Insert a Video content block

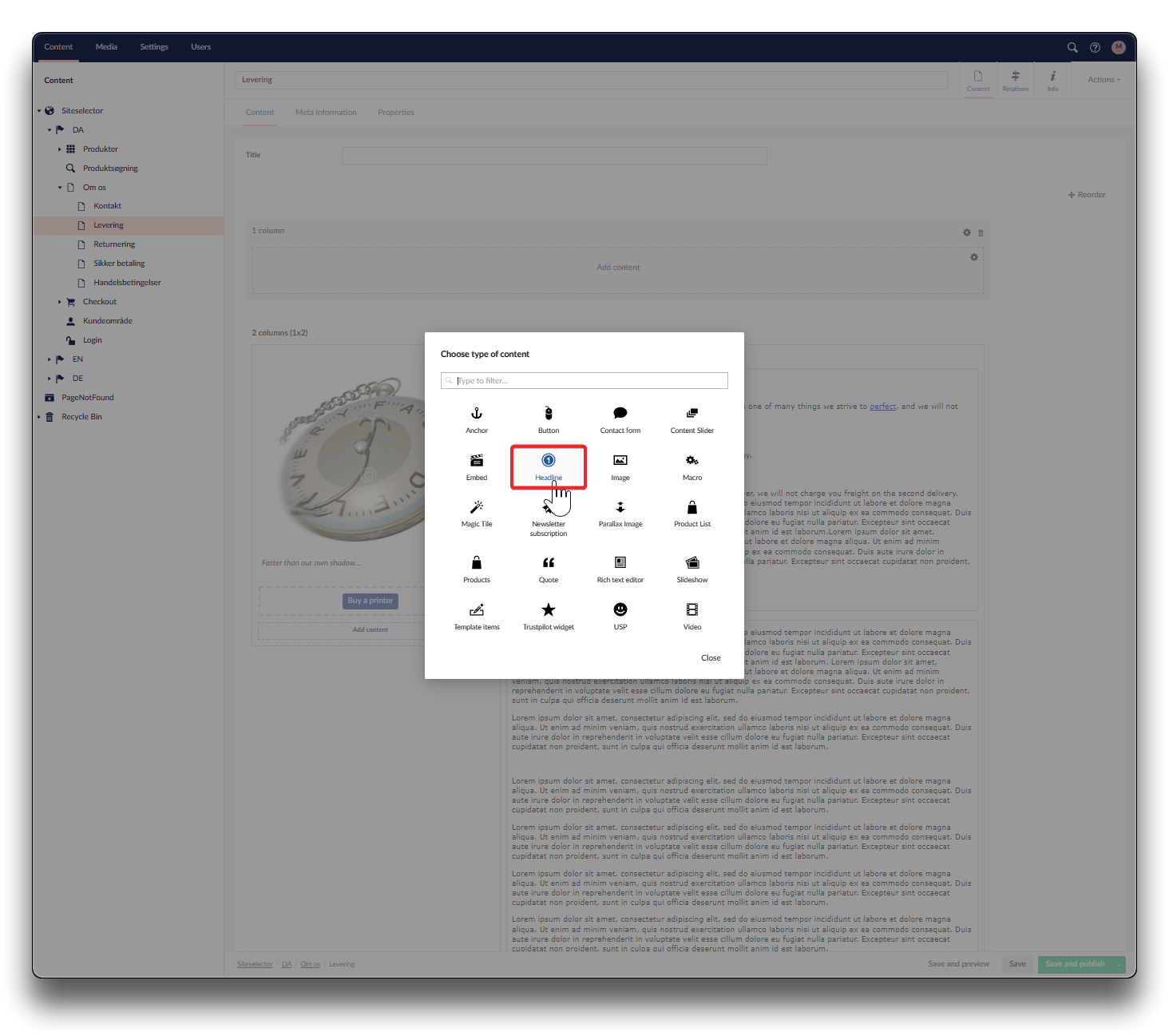692,617
